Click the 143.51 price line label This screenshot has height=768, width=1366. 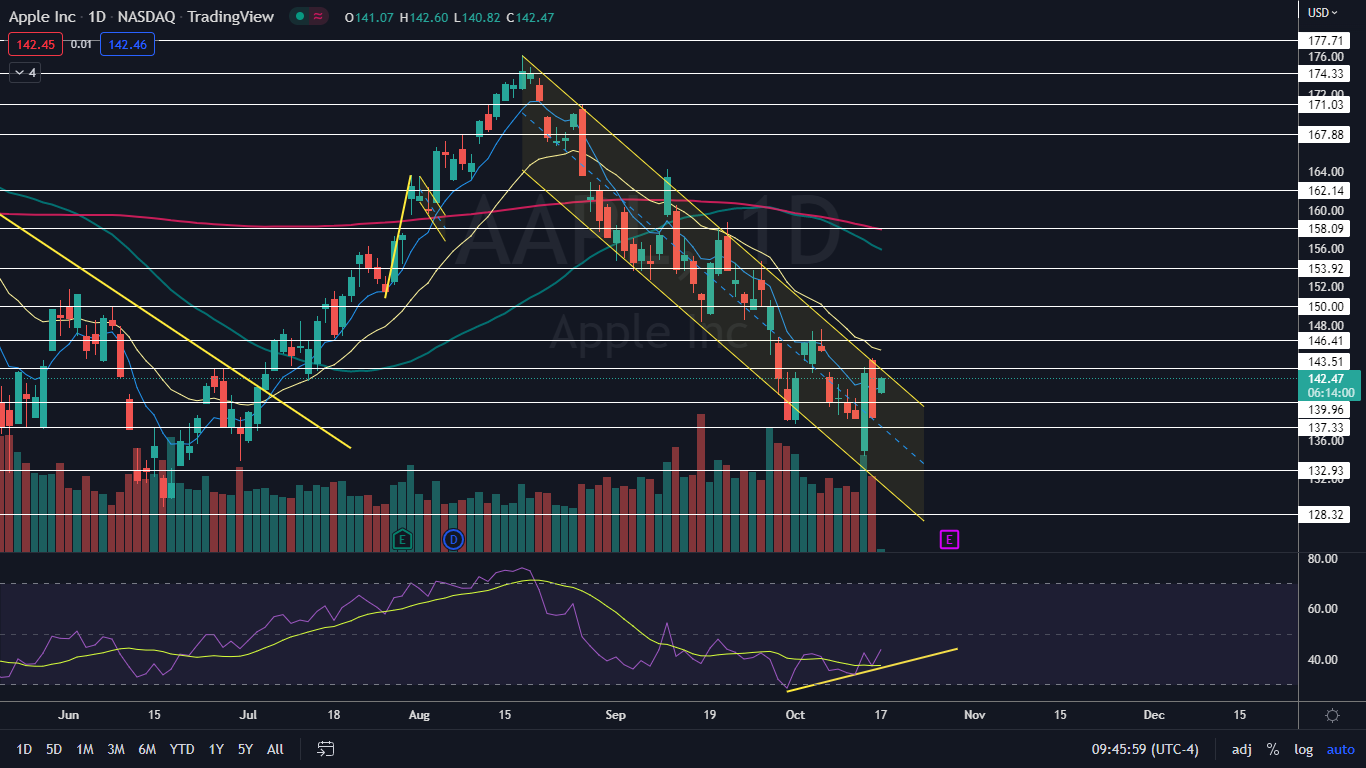click(1325, 362)
